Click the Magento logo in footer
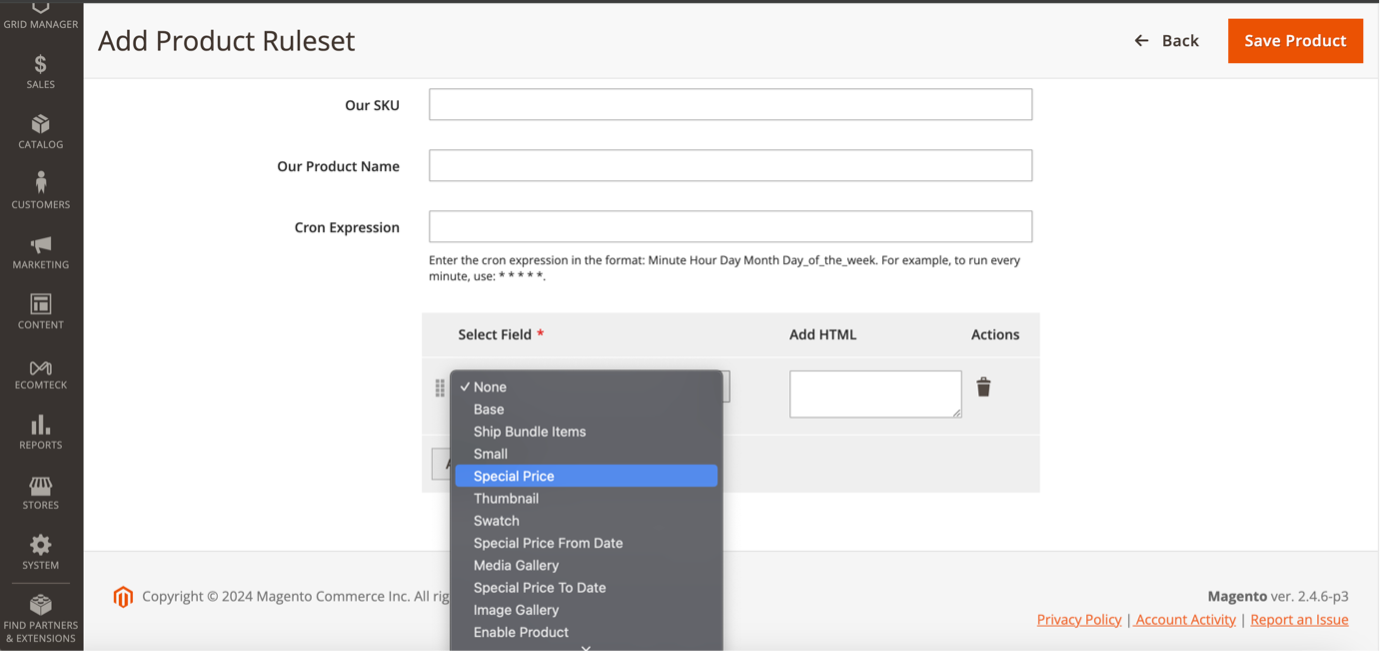This screenshot has width=1384, height=653. click(x=123, y=597)
